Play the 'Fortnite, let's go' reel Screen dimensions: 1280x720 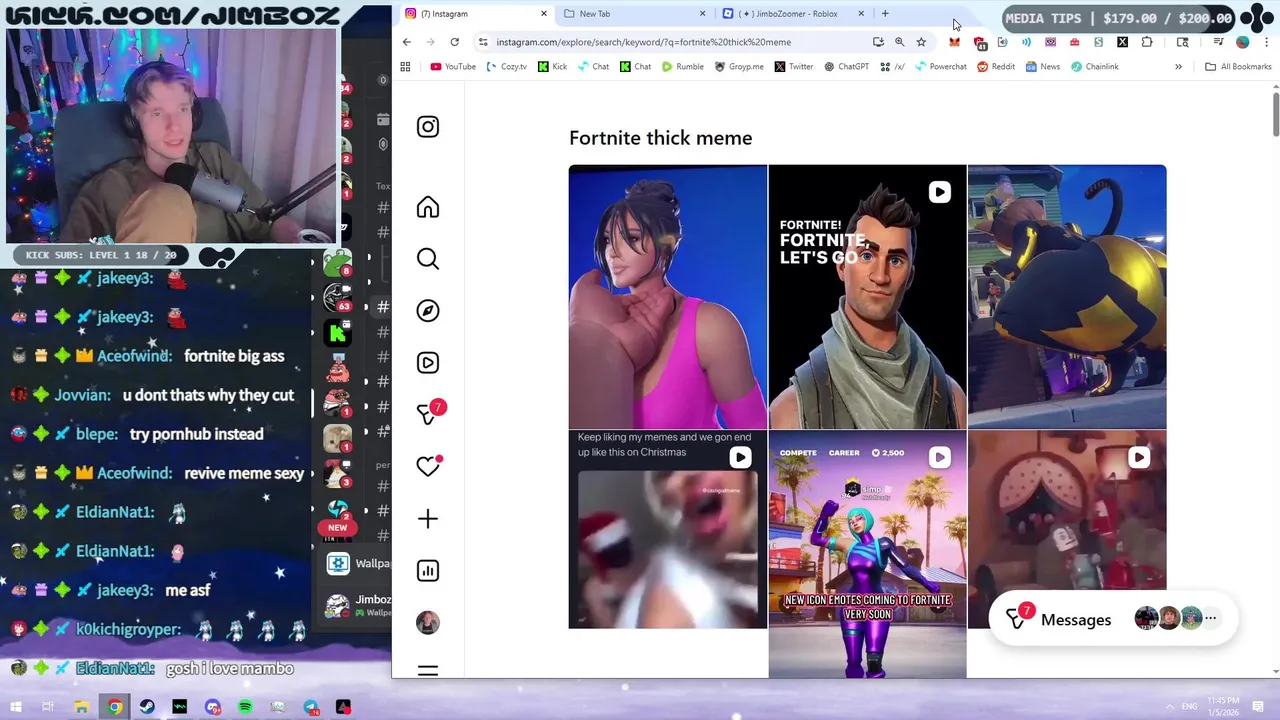click(x=867, y=297)
